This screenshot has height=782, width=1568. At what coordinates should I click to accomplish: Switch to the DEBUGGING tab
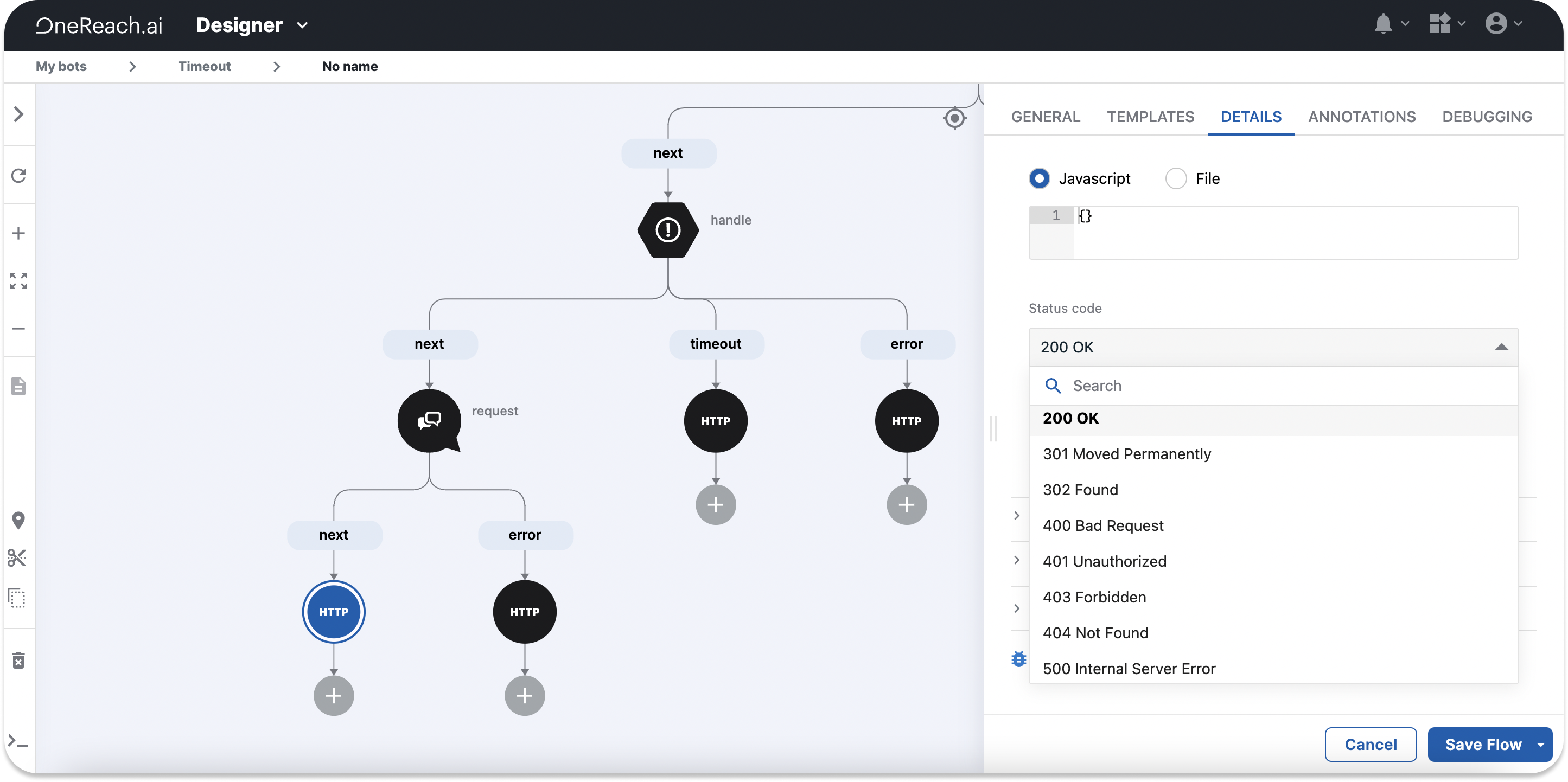[1487, 117]
